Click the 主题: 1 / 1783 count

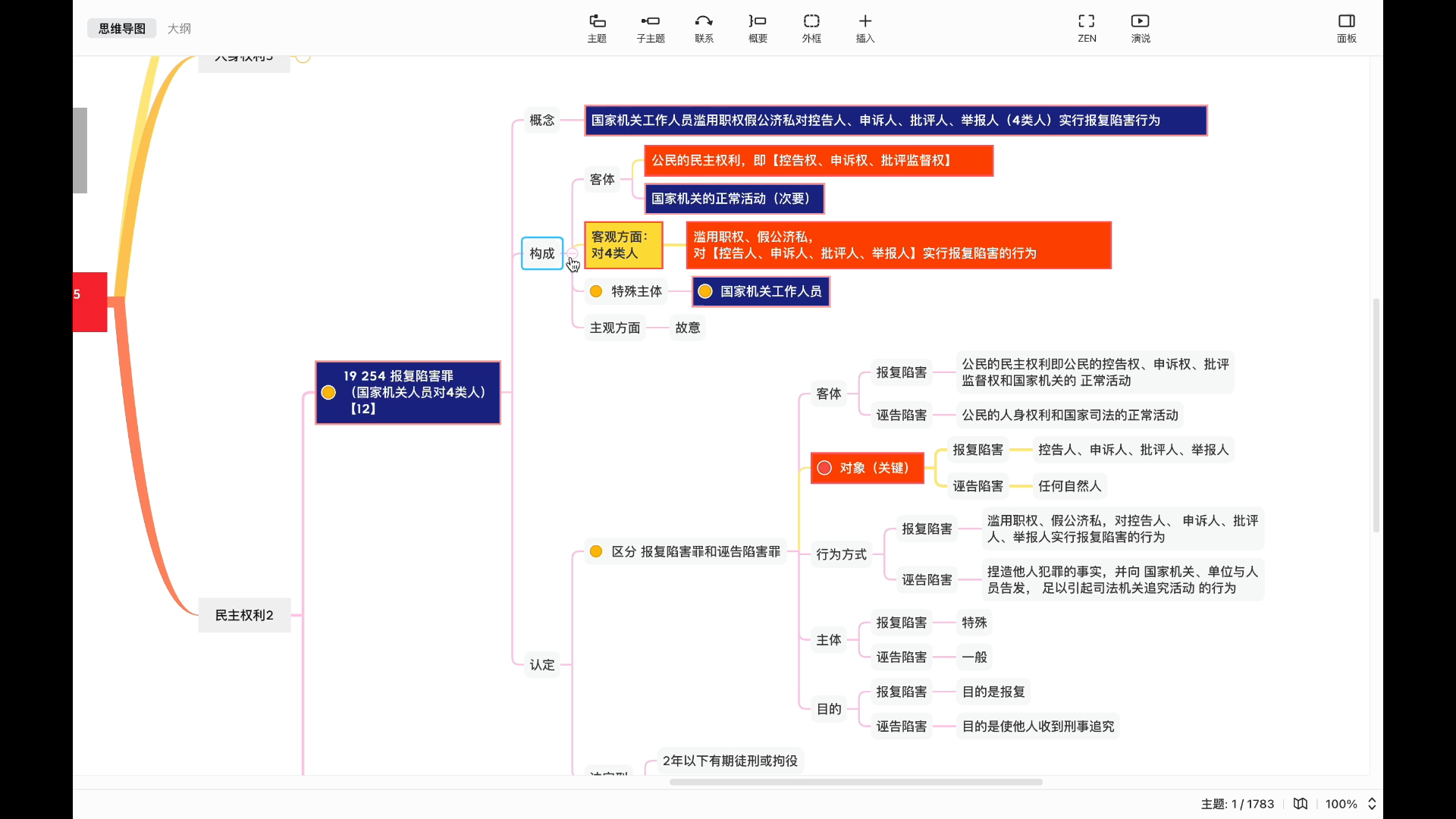click(1237, 804)
